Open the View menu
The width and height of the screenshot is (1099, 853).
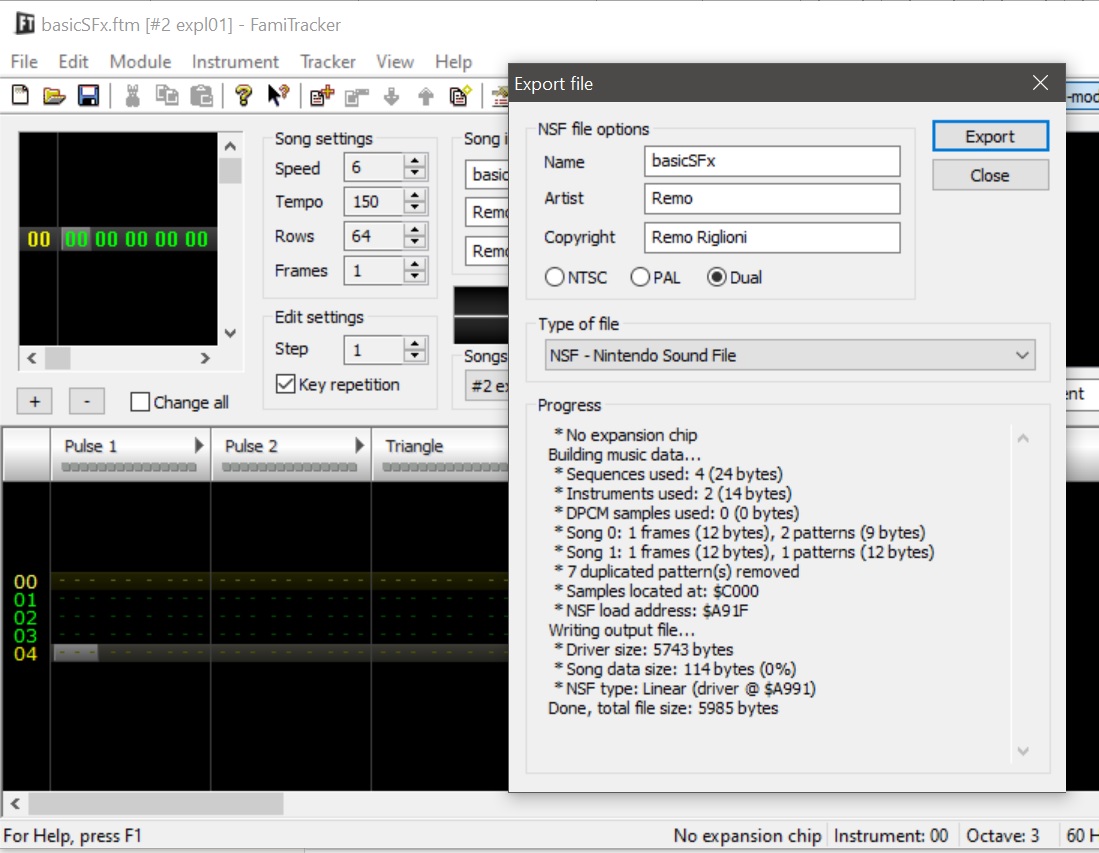coord(395,62)
